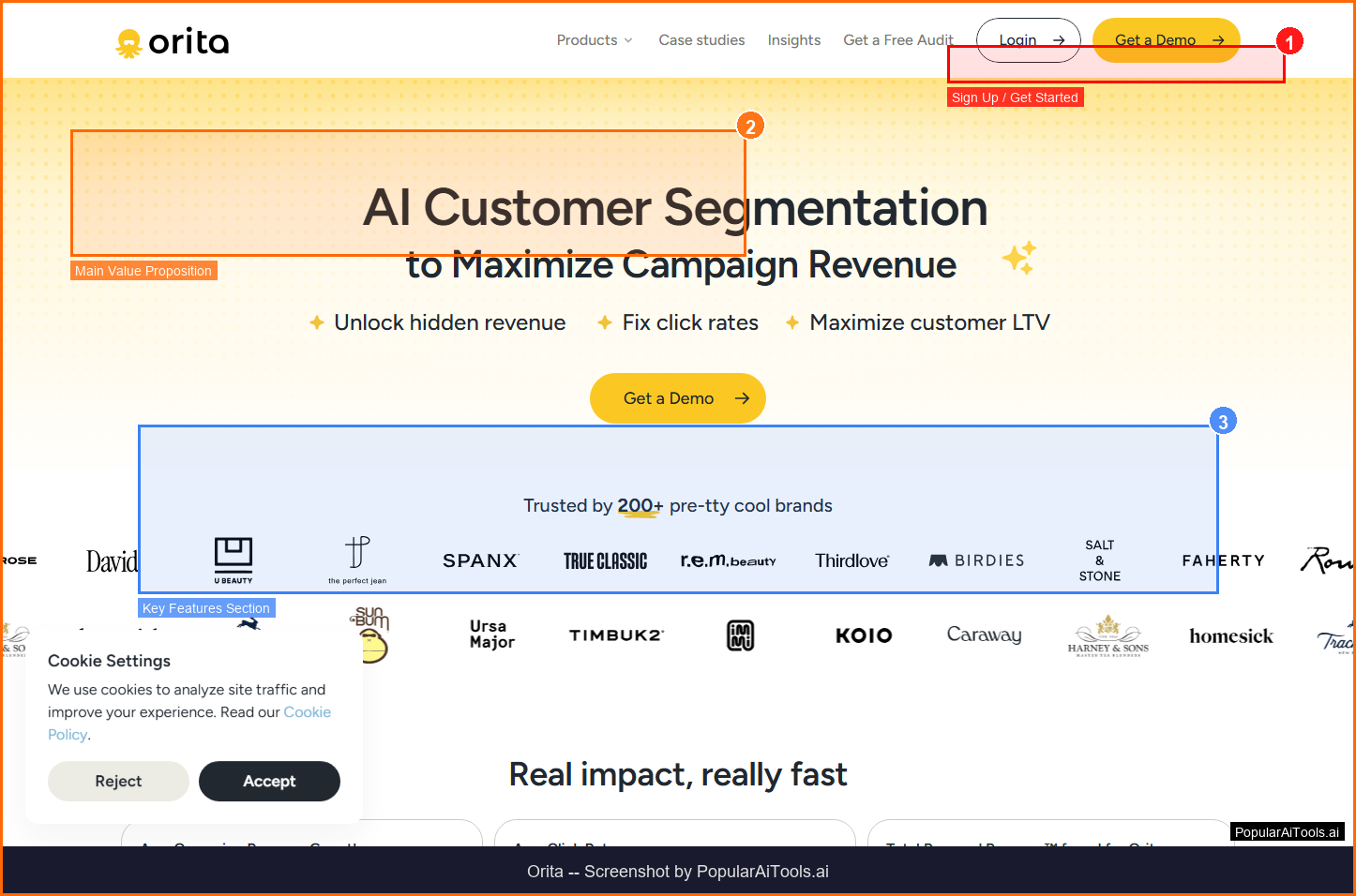Click the KOIO brand logo
This screenshot has height=896, width=1356.
(864, 635)
